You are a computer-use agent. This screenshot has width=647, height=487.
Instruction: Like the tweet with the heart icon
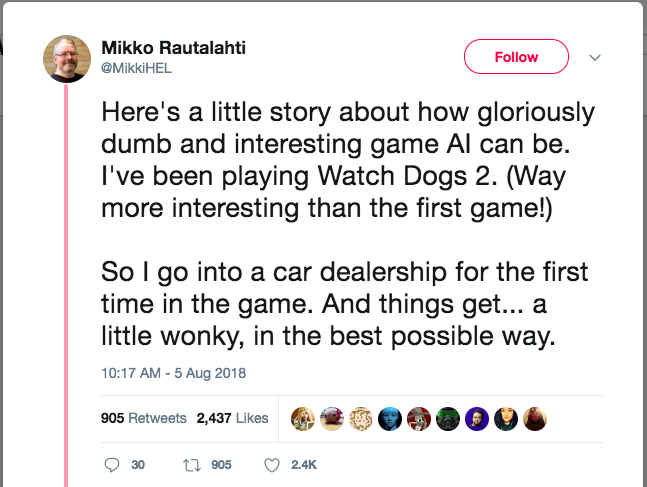tap(272, 465)
